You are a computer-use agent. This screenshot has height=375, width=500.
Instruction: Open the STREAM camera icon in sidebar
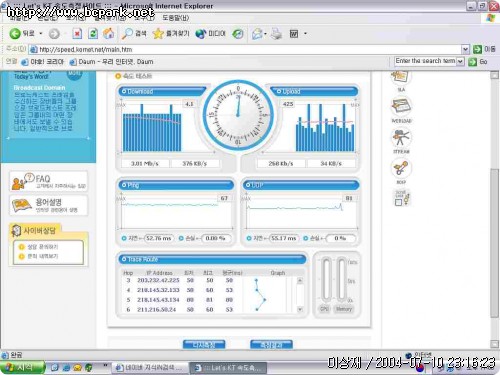click(x=401, y=138)
